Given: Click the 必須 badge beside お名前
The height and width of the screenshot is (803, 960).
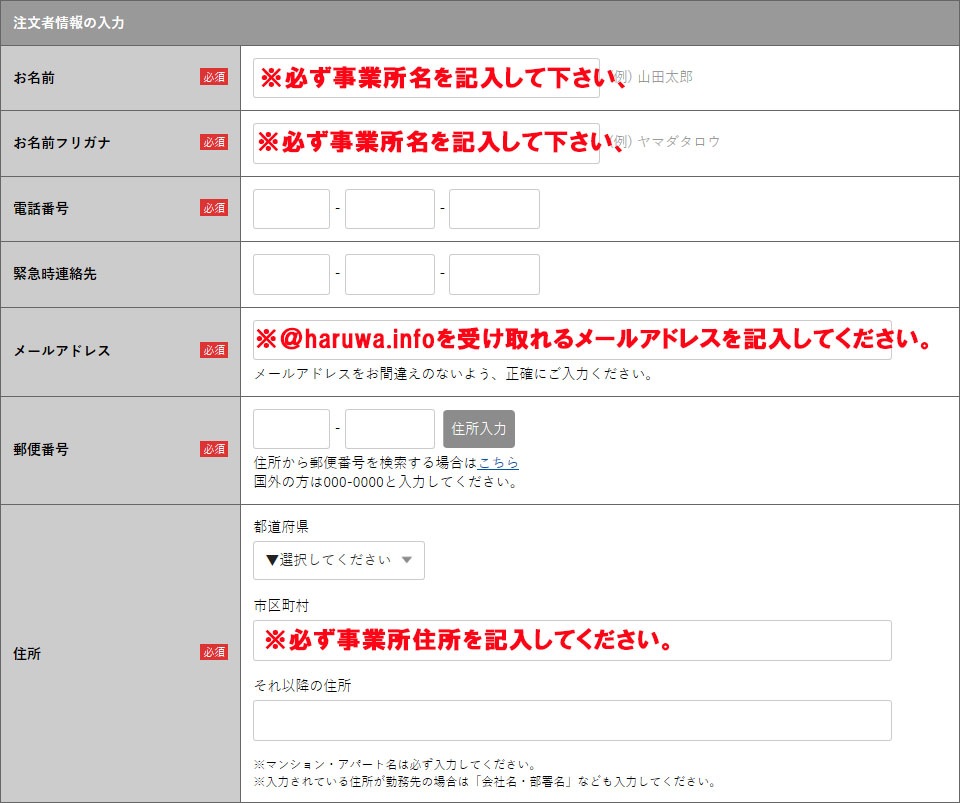Looking at the screenshot, I should pos(214,77).
